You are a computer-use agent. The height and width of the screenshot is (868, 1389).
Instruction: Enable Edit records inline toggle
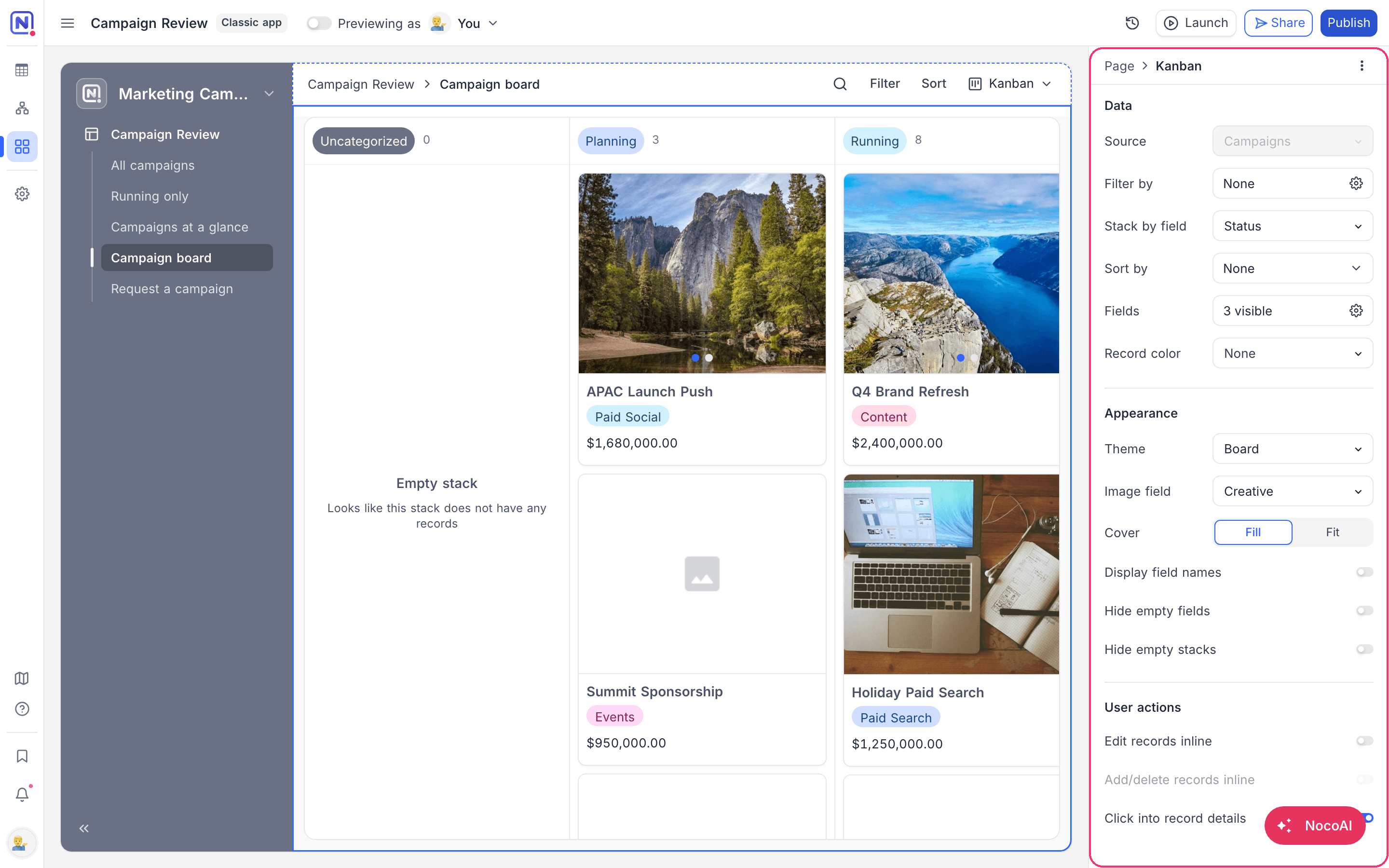tap(1364, 741)
